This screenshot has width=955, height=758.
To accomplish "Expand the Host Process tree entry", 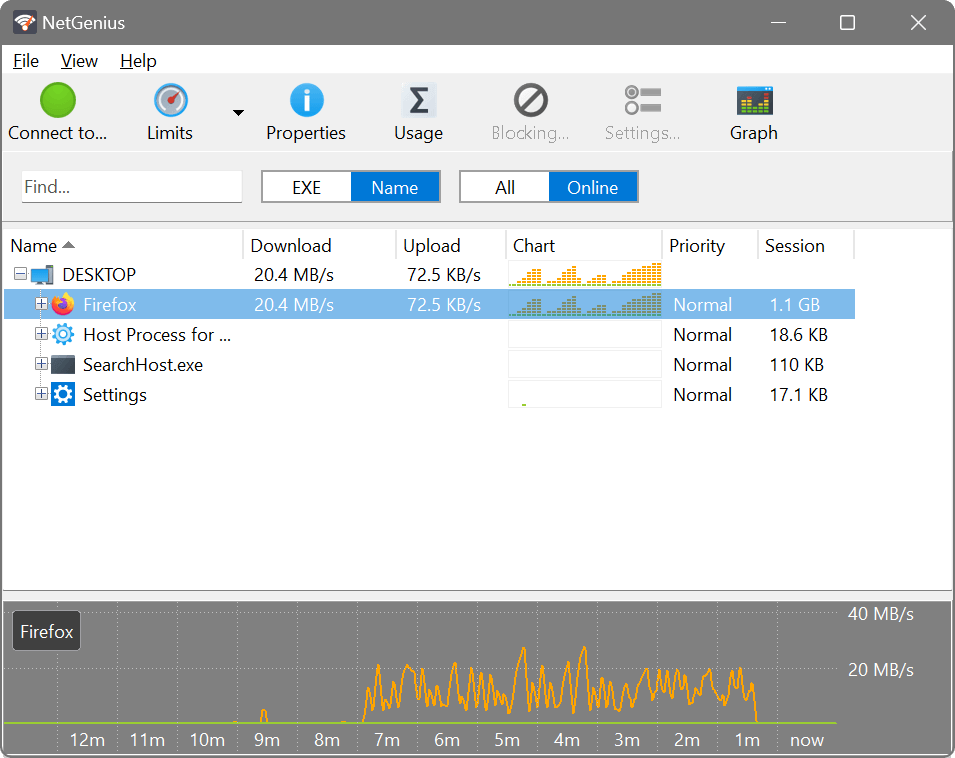I will tap(41, 335).
